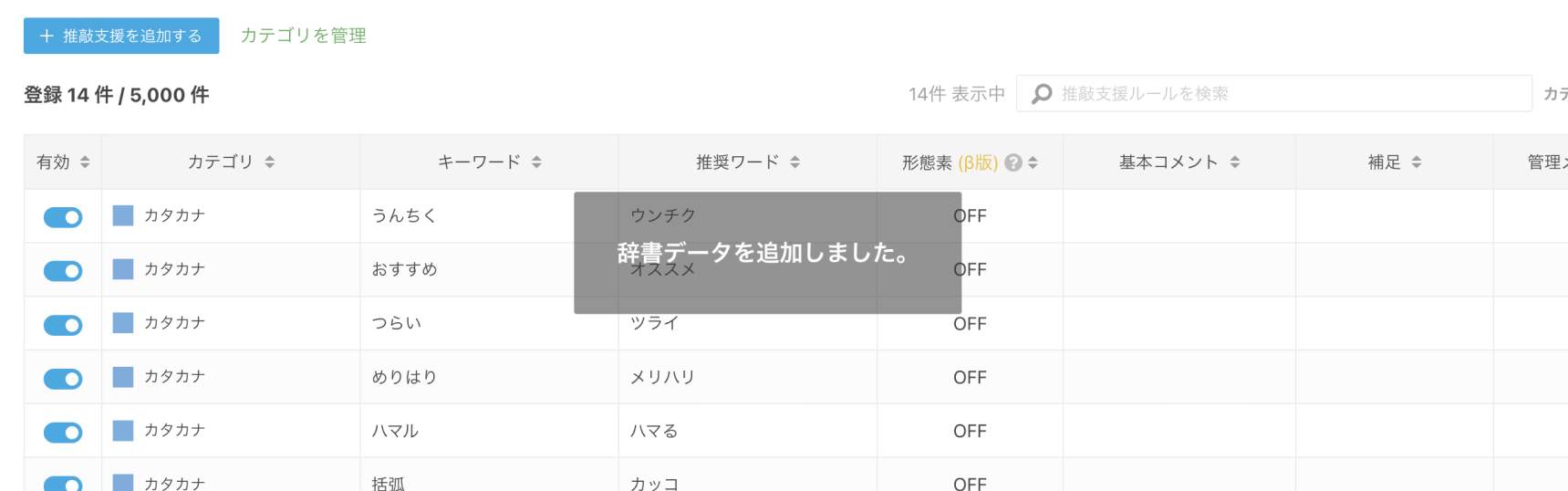Screen dimensions: 1568x491
Task: Click the blue category swatch in うんちく row
Action: pyautogui.click(x=123, y=215)
